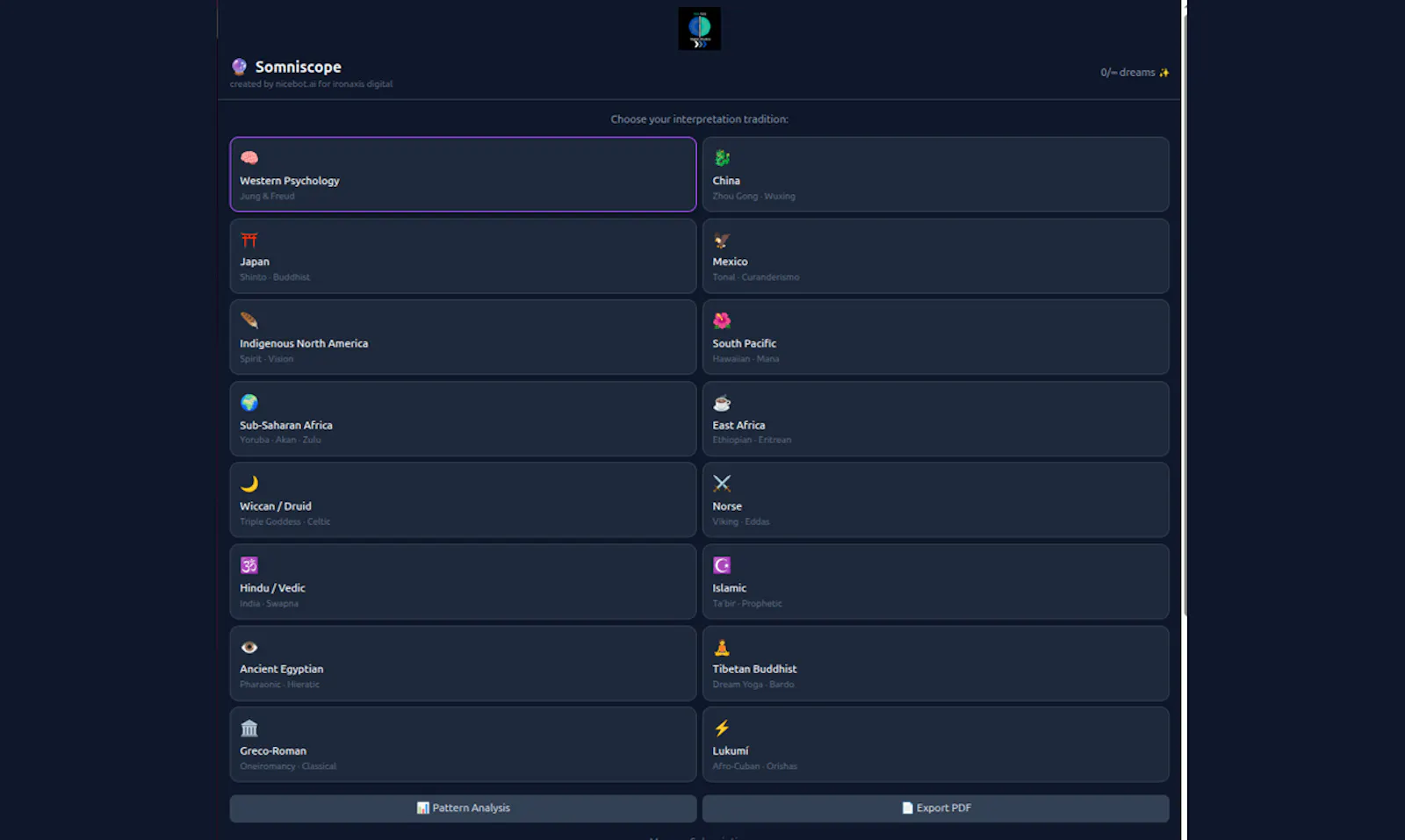
Task: Click the meditating figure icon for Tibetan Buddhist
Action: [x=722, y=647]
